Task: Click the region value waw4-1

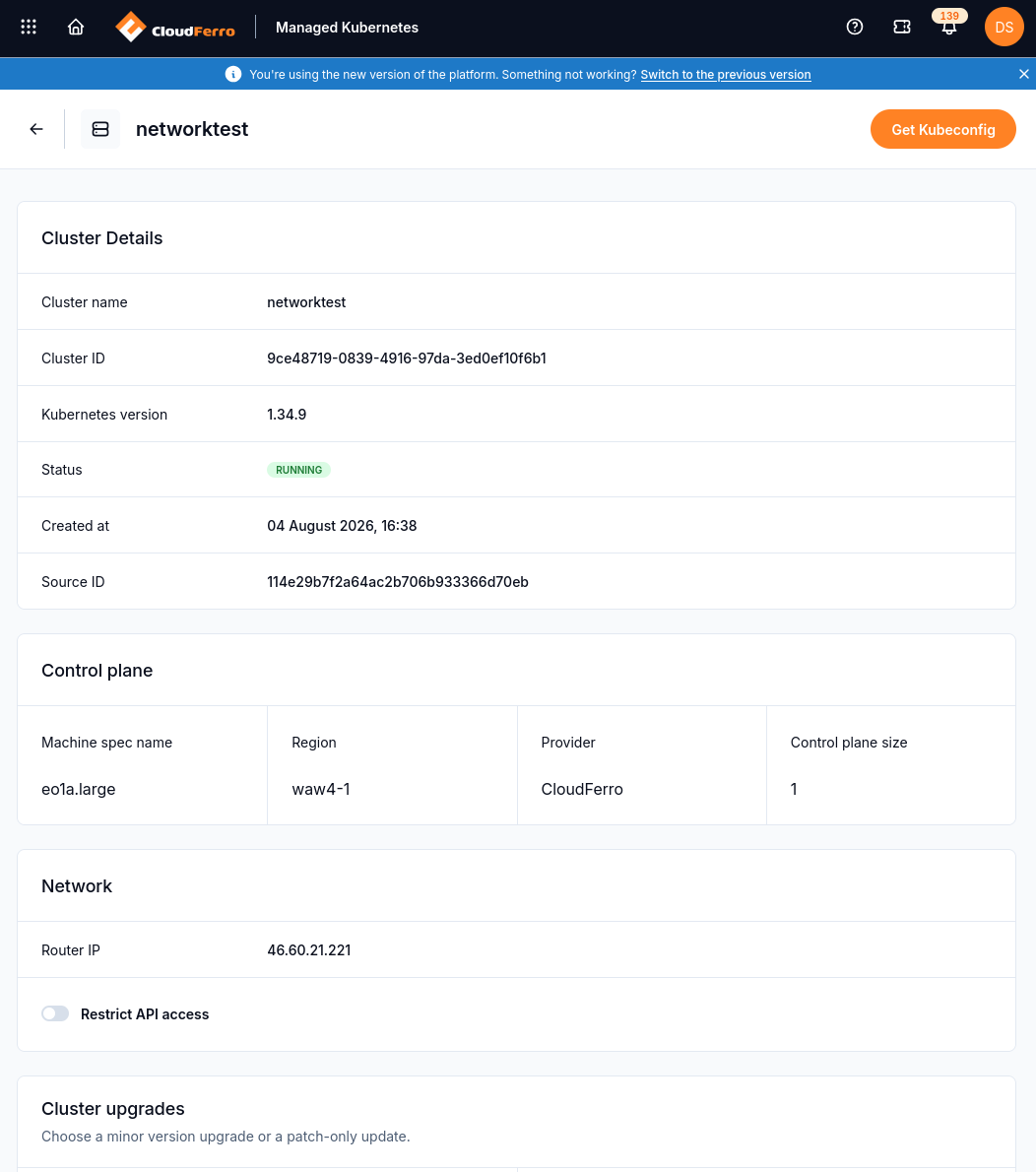Action: pyautogui.click(x=321, y=789)
